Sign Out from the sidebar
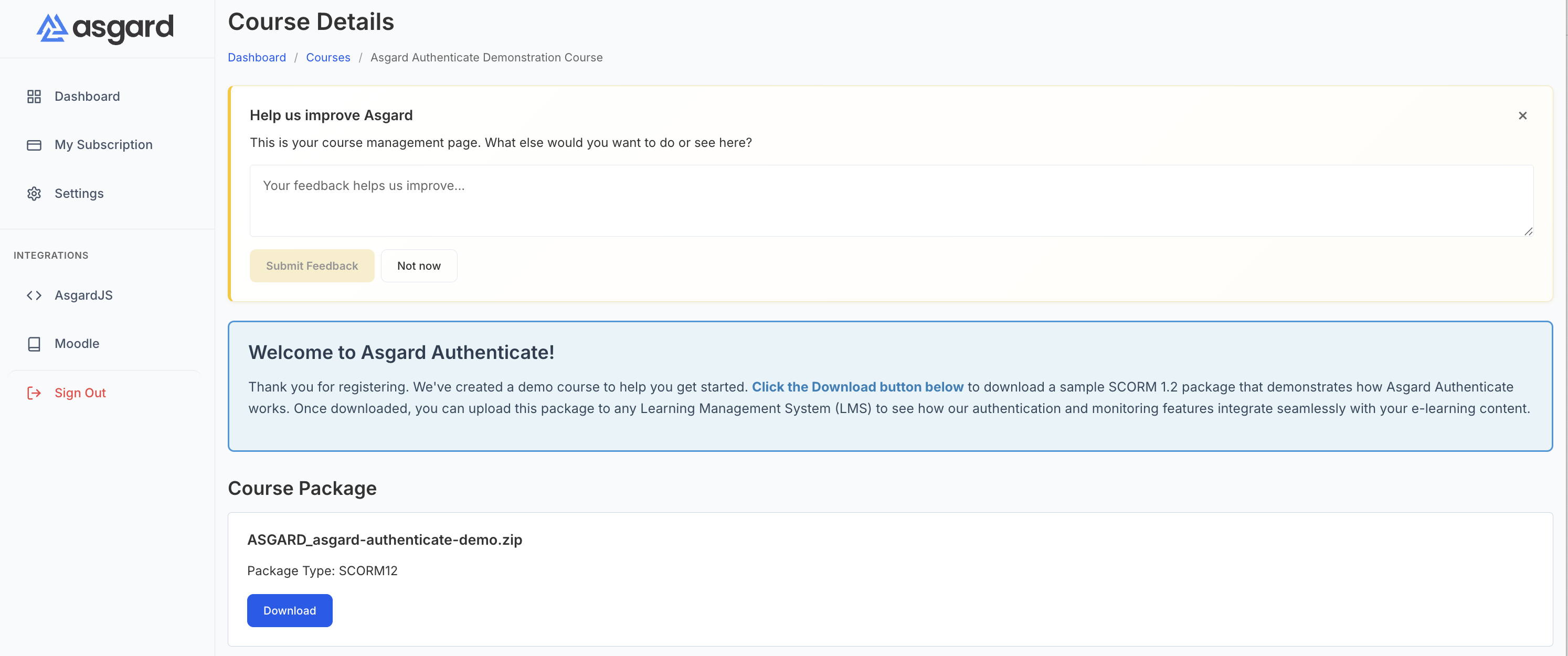The width and height of the screenshot is (1568, 656). pos(80,393)
